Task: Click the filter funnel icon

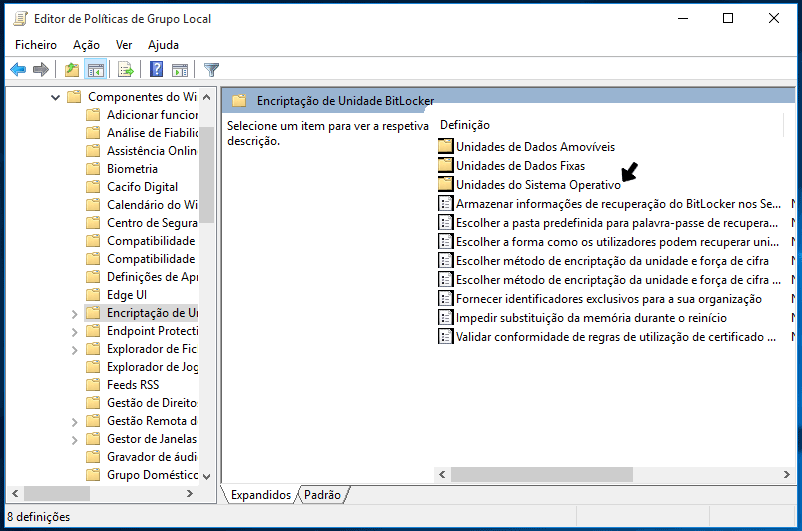Action: [x=211, y=69]
